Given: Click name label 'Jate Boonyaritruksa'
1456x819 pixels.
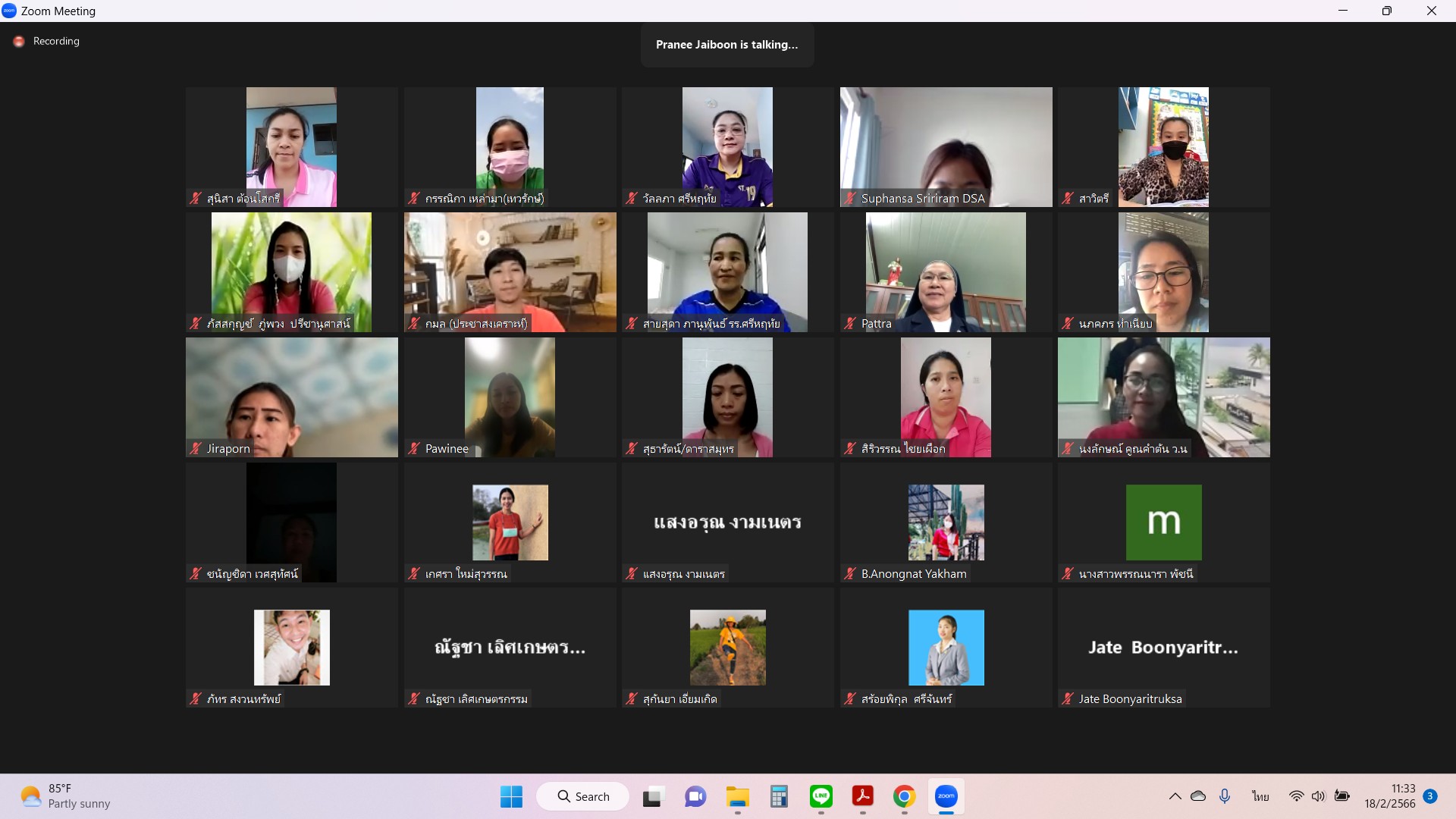Looking at the screenshot, I should pos(1130,699).
